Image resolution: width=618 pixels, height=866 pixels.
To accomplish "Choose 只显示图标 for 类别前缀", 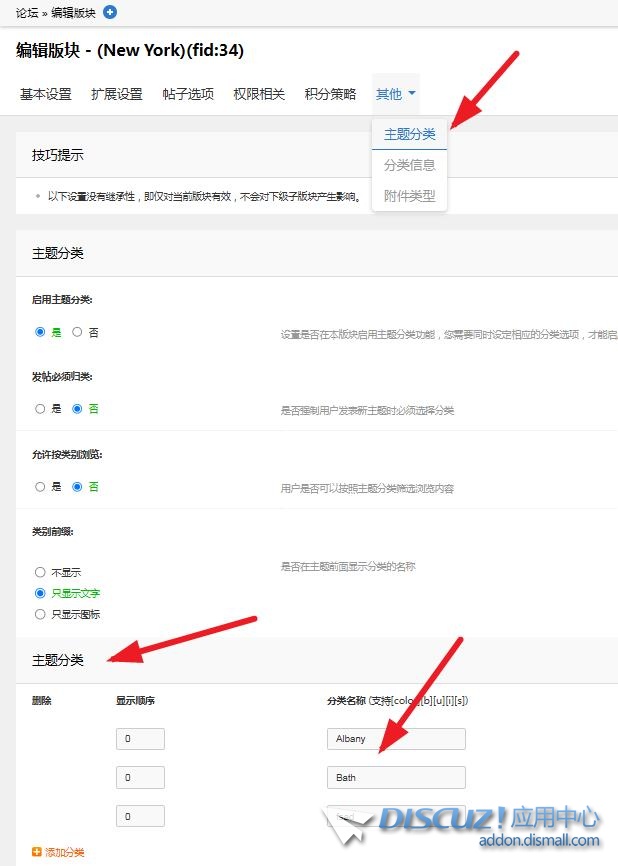I will pyautogui.click(x=40, y=614).
